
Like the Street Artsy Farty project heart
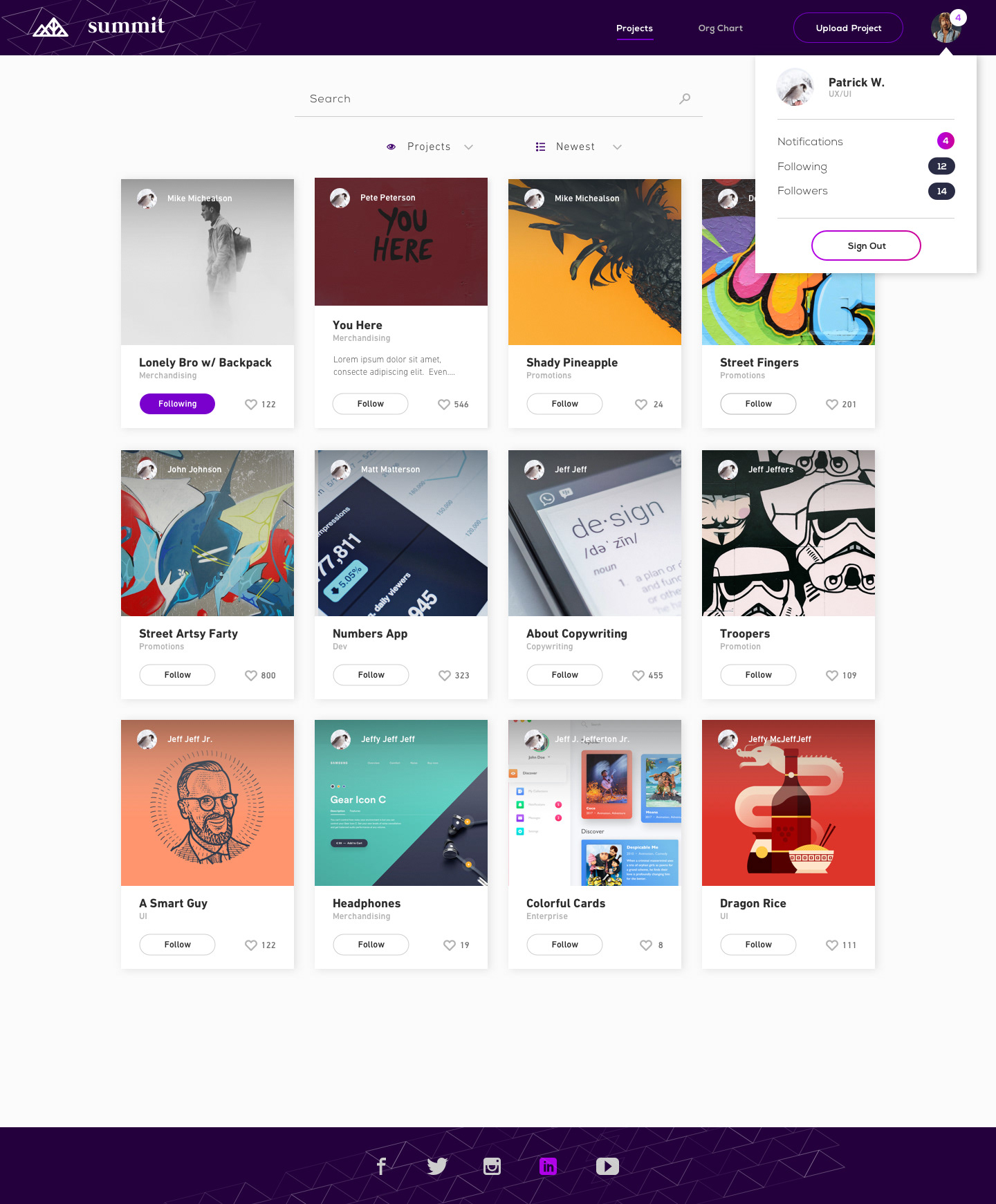point(251,675)
